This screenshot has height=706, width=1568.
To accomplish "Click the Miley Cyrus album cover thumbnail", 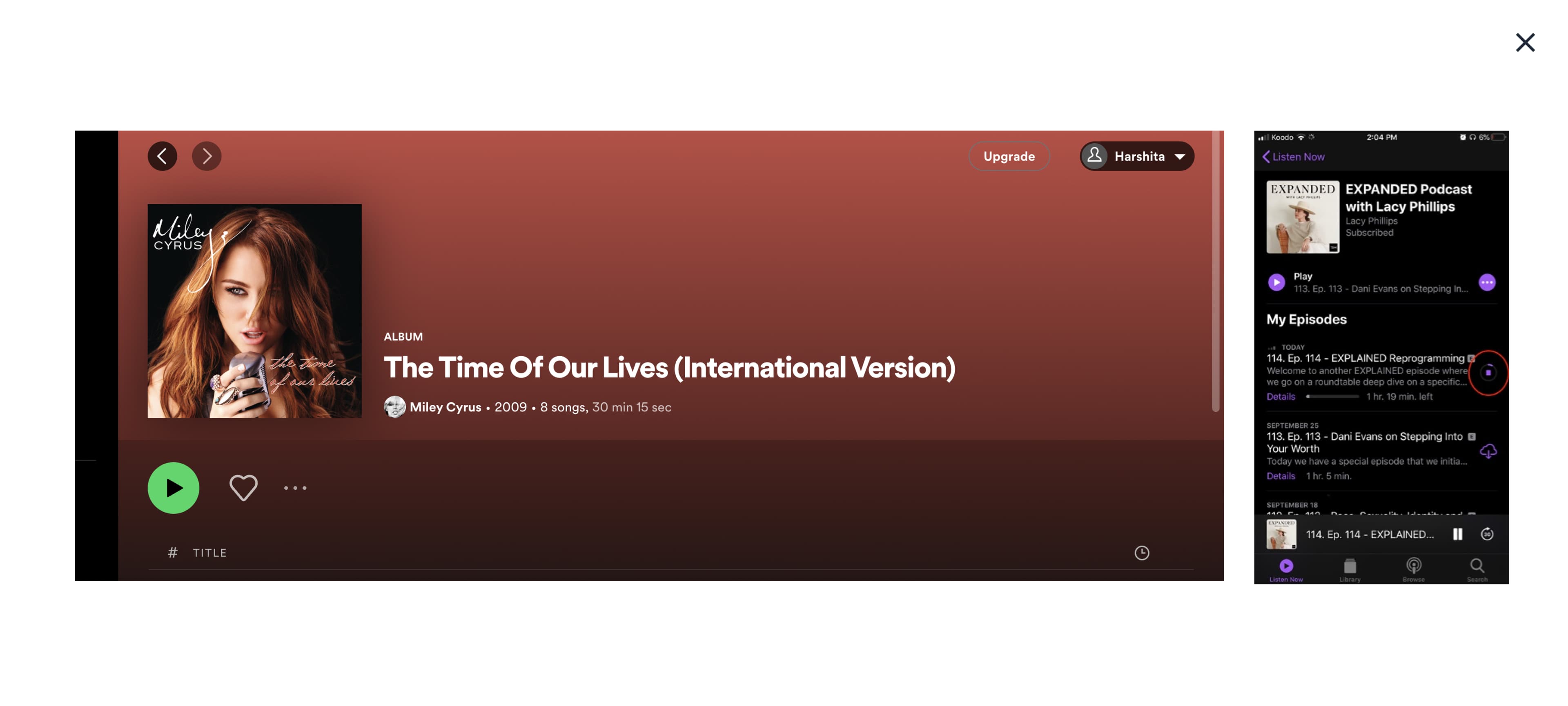I will [254, 310].
